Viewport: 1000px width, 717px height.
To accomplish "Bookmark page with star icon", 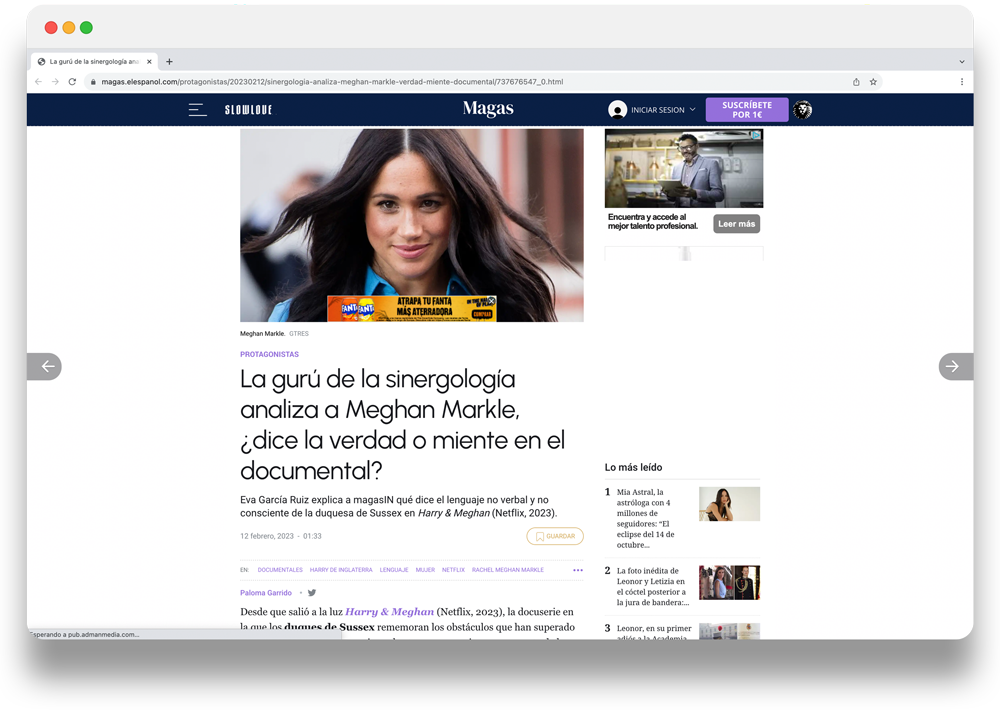I will click(x=873, y=82).
